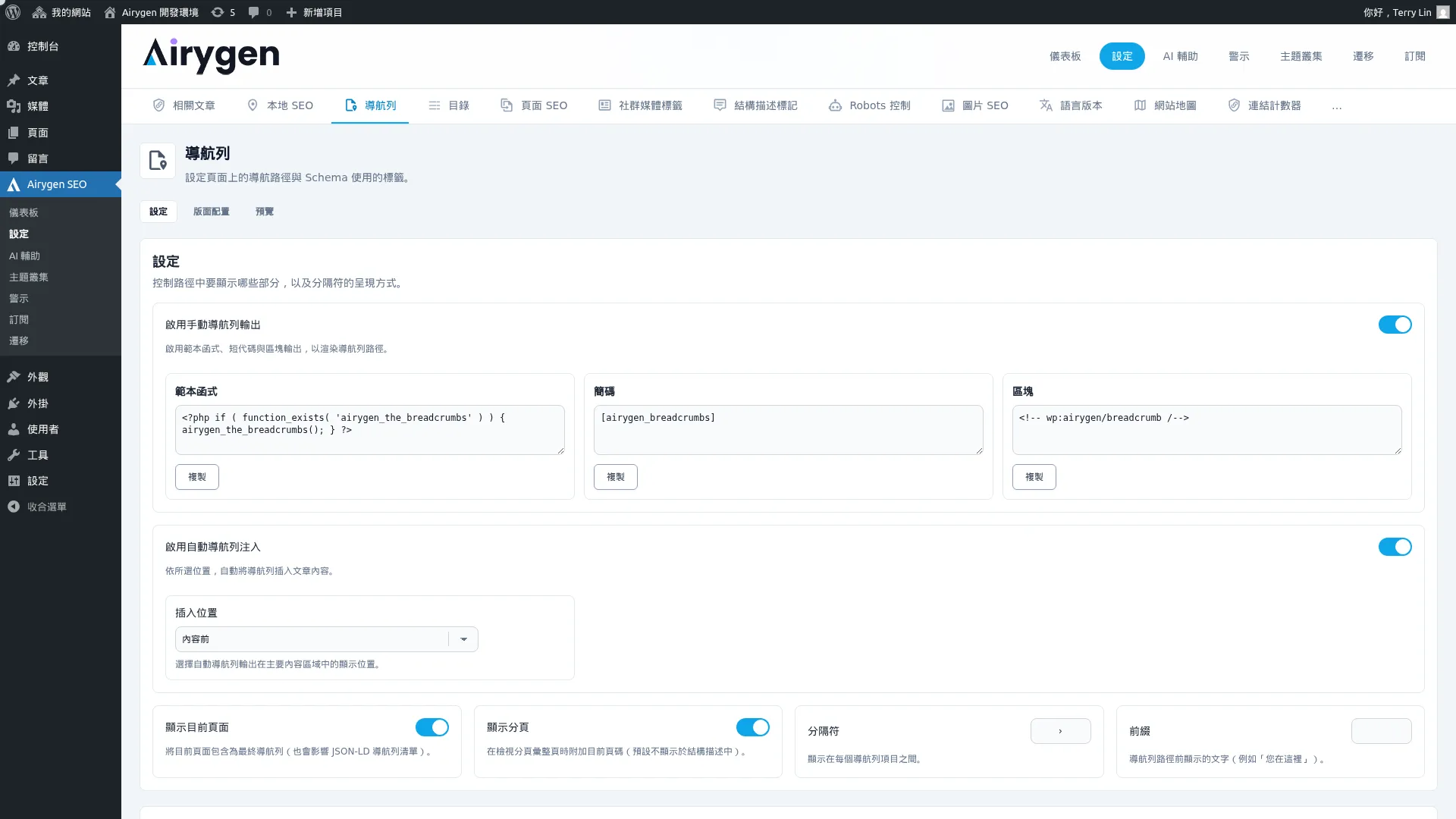Copy the 範本函式 PHP code

pyautogui.click(x=197, y=477)
